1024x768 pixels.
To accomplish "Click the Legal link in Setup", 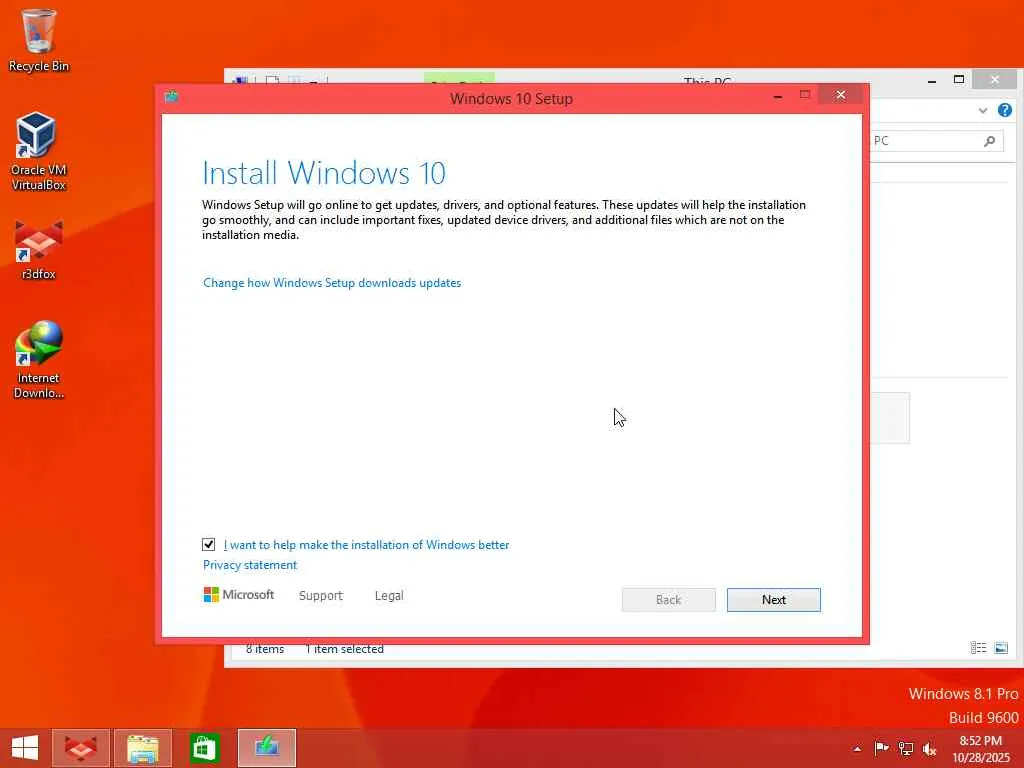I will 389,596.
